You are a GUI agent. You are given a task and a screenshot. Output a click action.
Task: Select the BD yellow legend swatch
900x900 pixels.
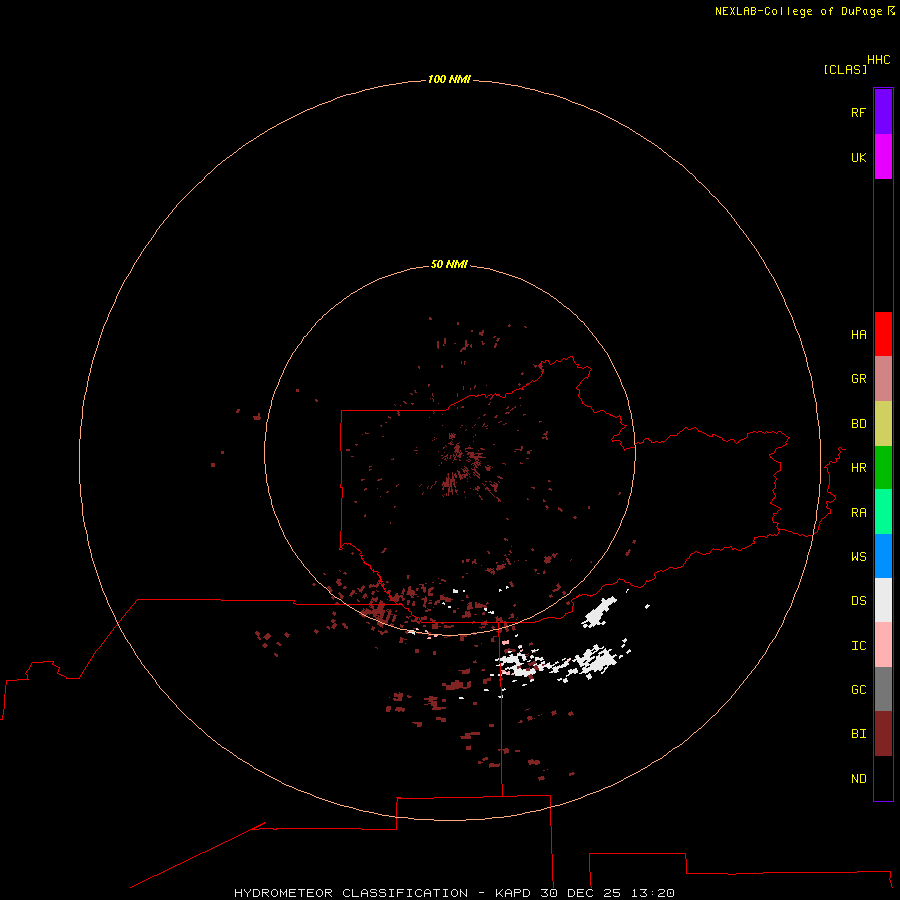883,423
